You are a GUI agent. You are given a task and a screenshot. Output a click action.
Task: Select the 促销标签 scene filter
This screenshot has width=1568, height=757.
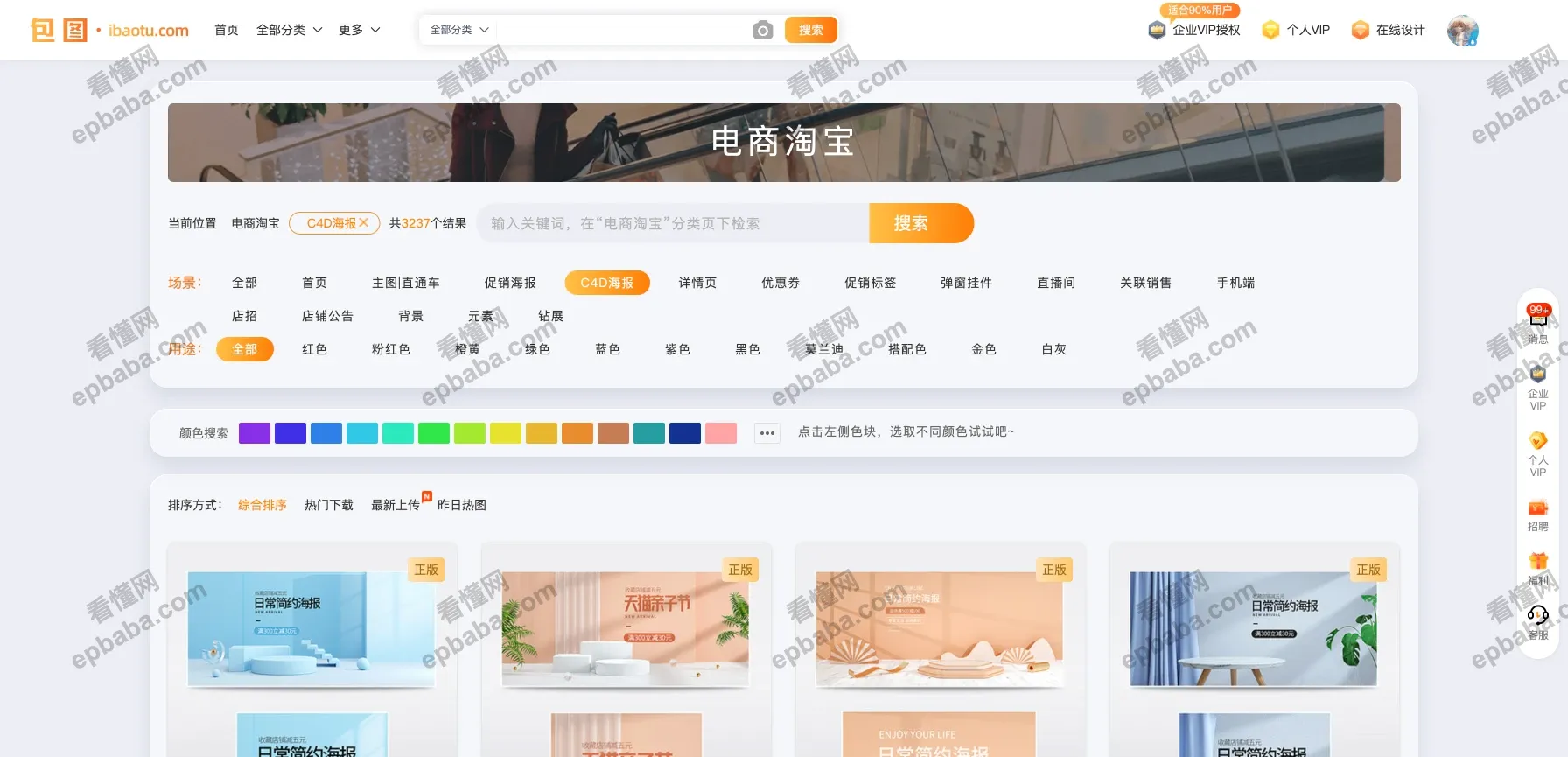[x=870, y=283]
